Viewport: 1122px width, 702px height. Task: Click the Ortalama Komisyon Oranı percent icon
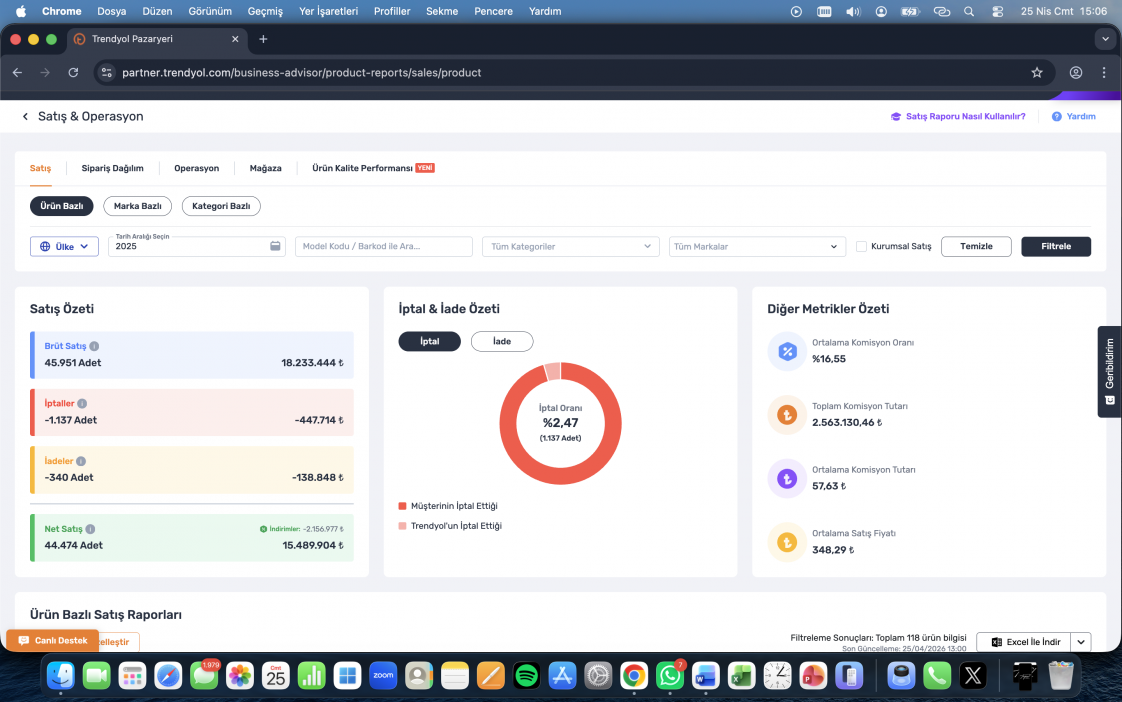tap(787, 351)
